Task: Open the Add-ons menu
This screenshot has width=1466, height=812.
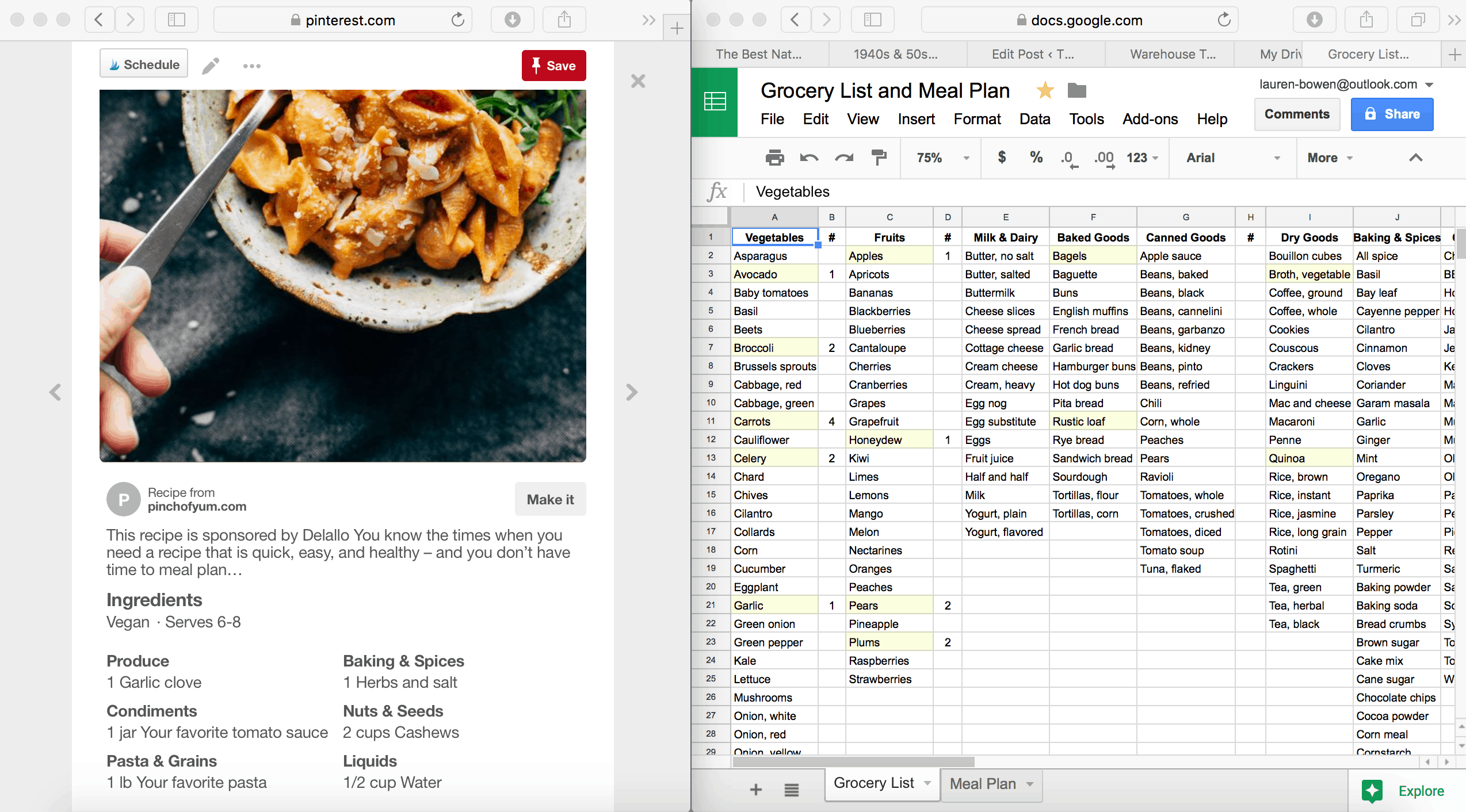Action: tap(1150, 119)
